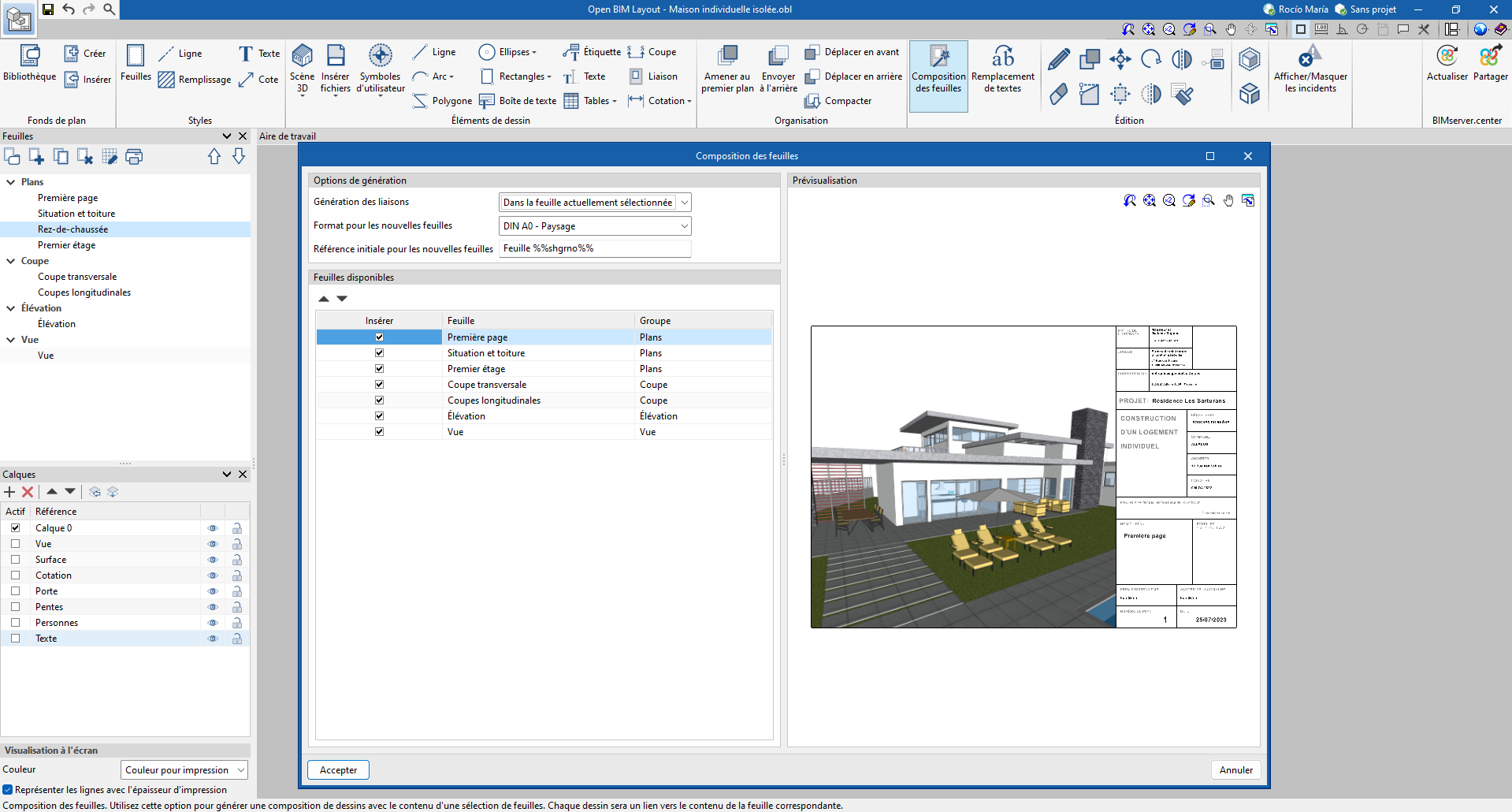
Task: Click the Annuler button
Action: click(1235, 770)
